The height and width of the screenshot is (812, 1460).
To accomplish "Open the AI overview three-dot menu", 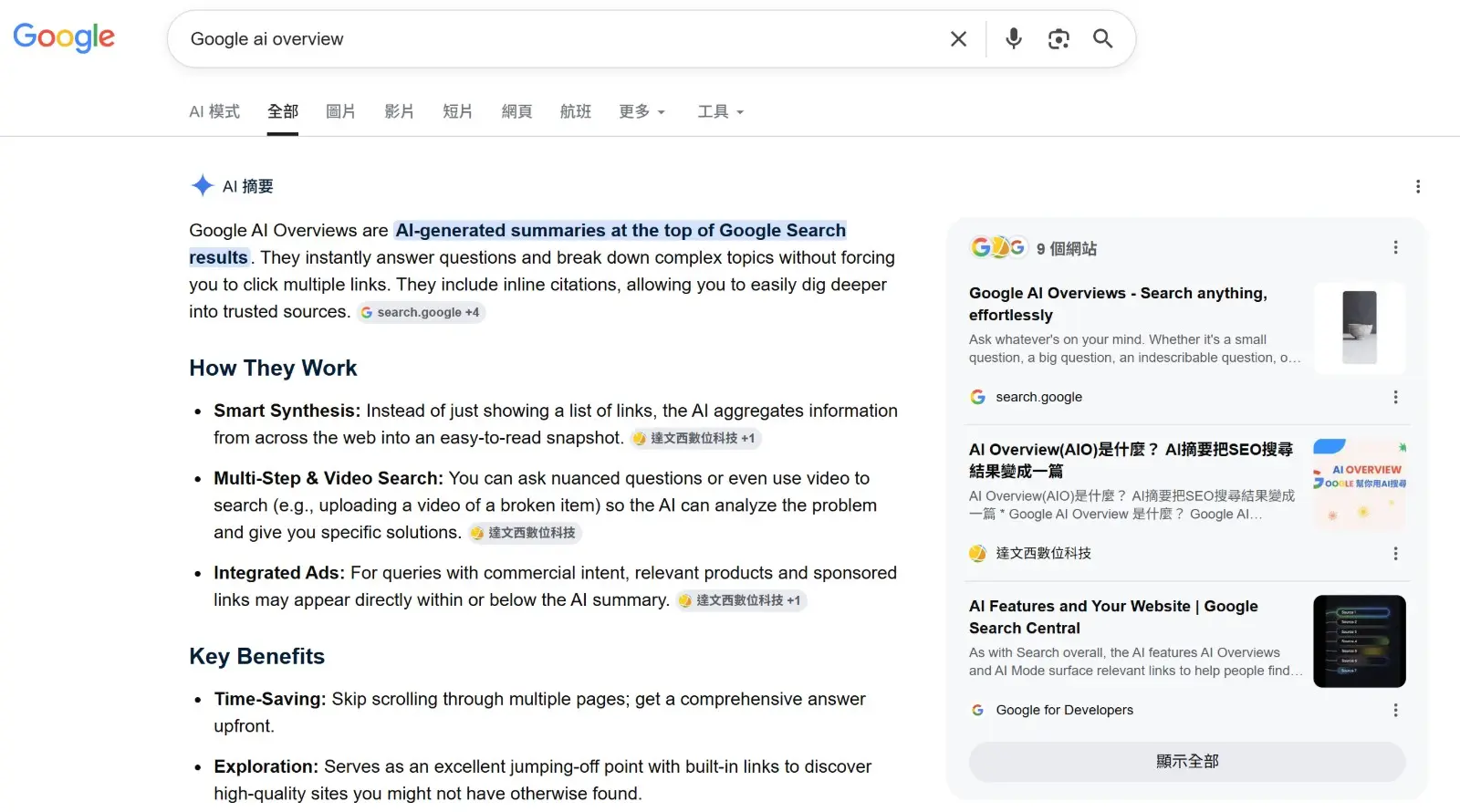I will [x=1418, y=187].
